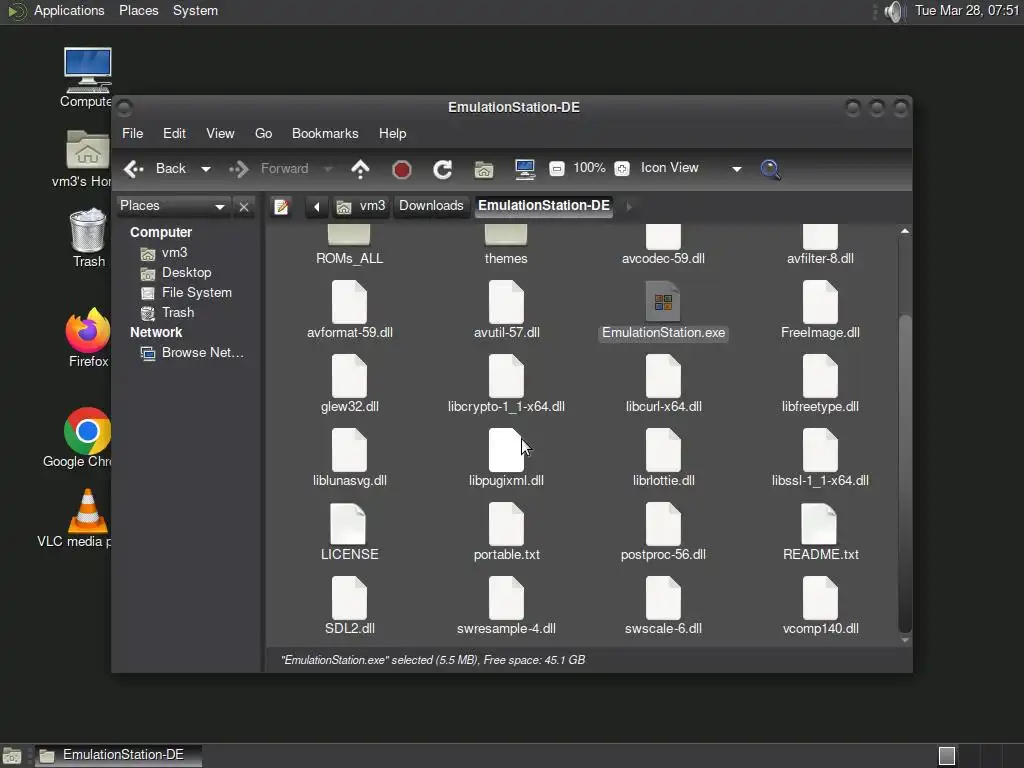Open the Help menu
Viewport: 1024px width, 768px height.
[392, 133]
